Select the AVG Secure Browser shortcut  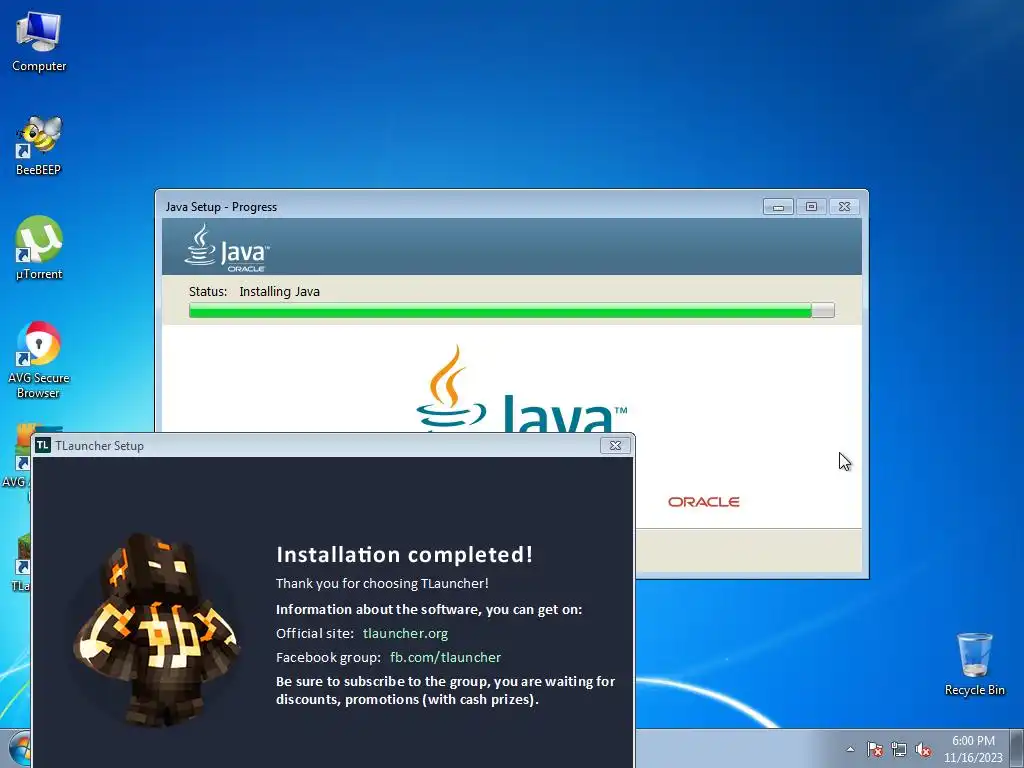[x=39, y=359]
